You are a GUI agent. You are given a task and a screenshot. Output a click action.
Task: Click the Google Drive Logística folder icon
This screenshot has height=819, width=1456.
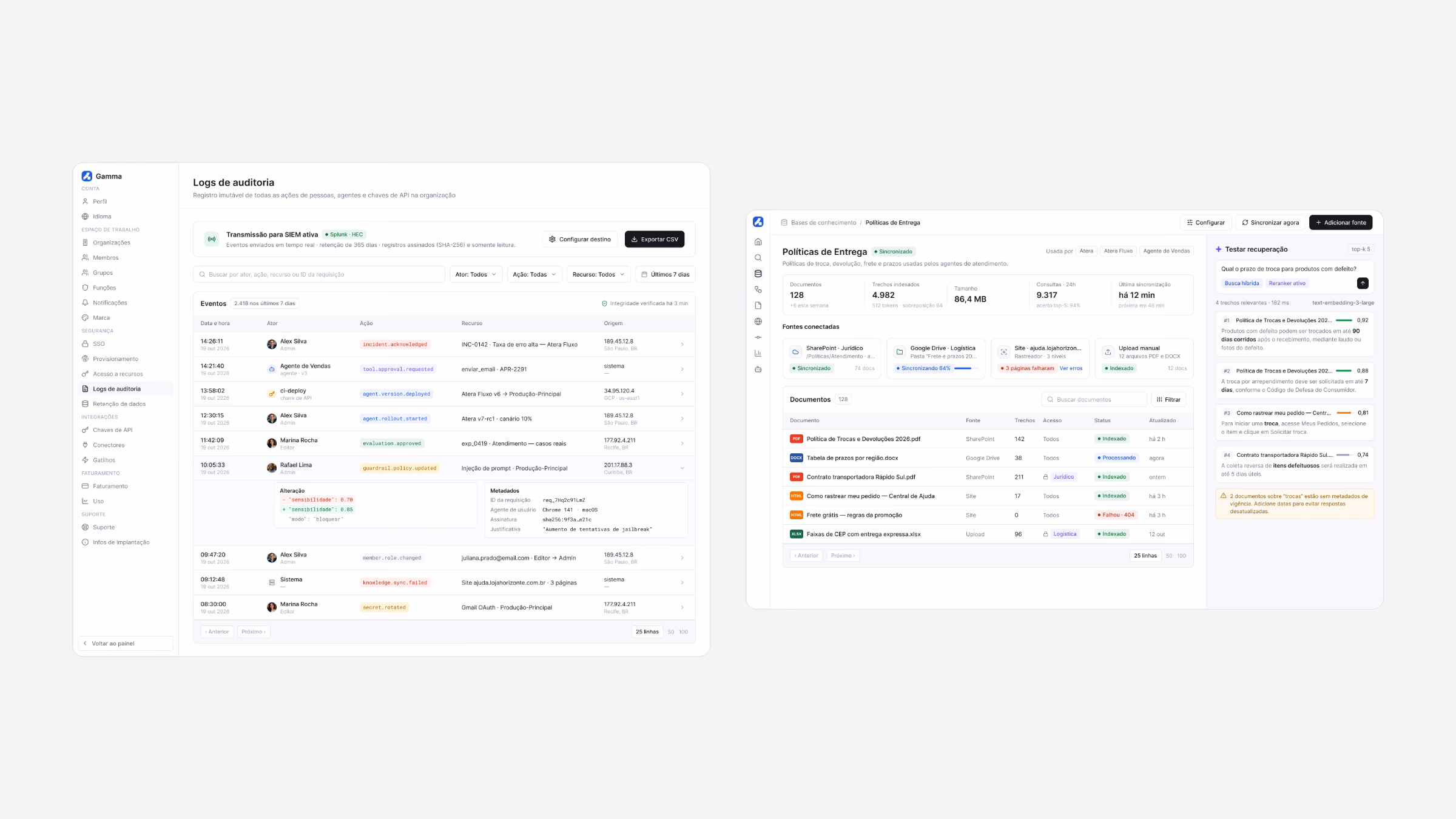(x=900, y=352)
